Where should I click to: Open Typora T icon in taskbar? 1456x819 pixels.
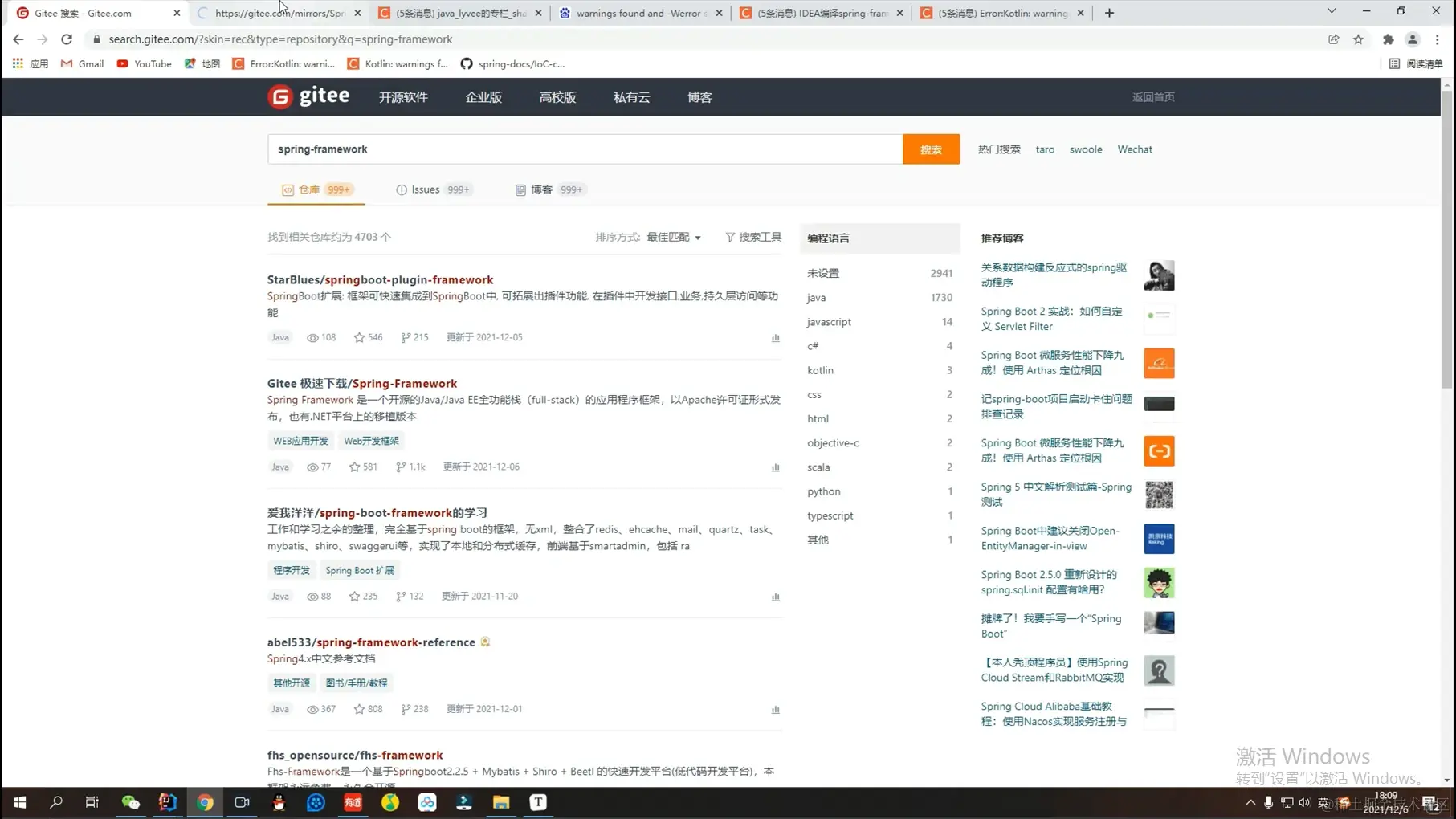click(538, 802)
